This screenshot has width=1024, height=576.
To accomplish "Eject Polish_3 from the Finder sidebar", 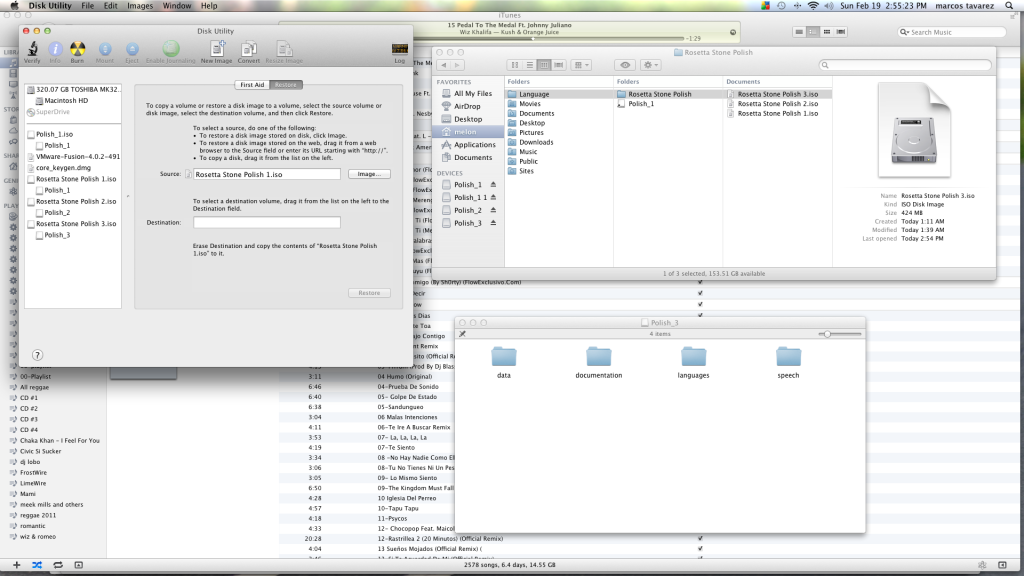I will click(493, 223).
